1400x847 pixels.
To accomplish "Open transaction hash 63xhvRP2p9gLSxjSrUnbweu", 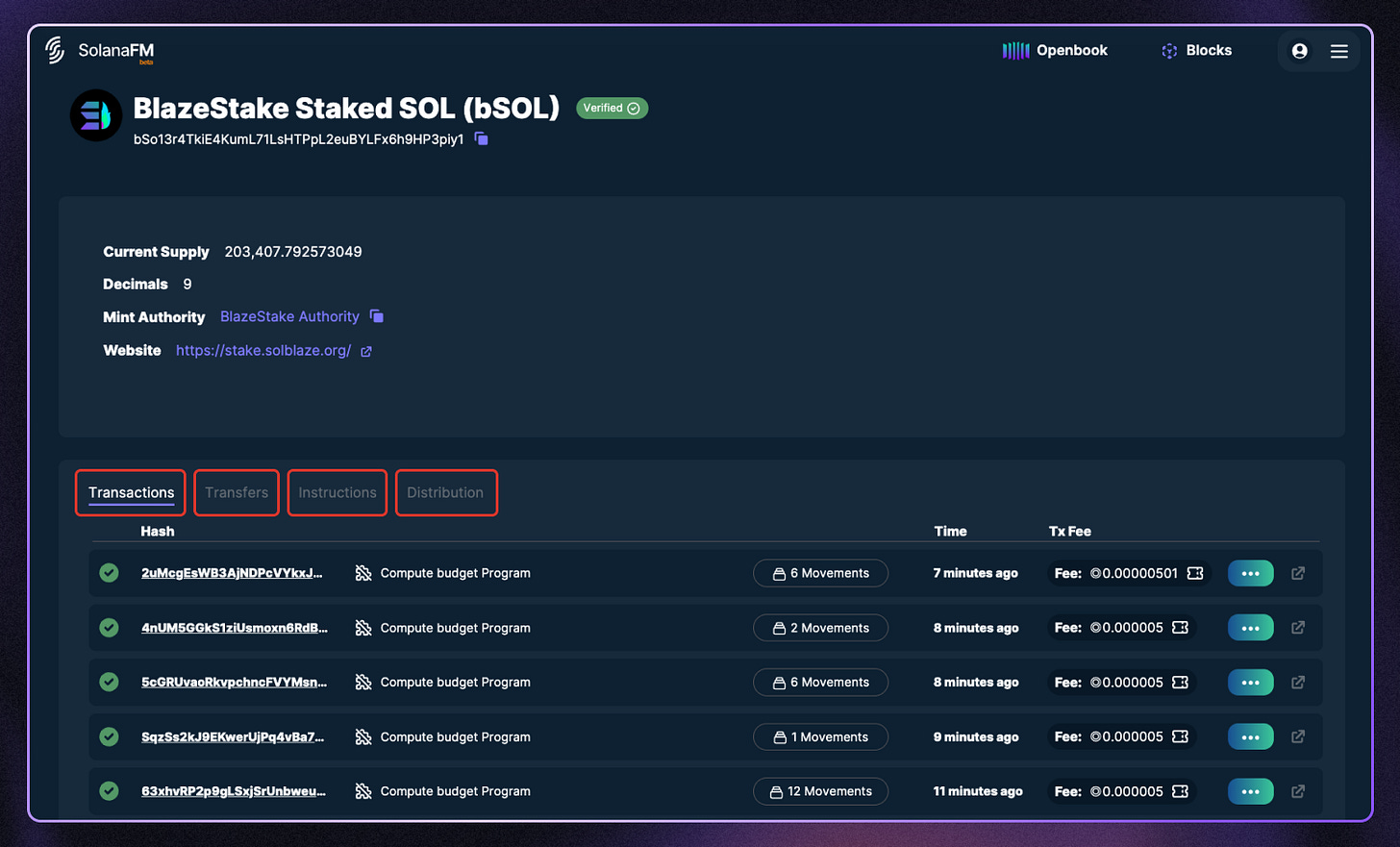I will click(x=234, y=791).
